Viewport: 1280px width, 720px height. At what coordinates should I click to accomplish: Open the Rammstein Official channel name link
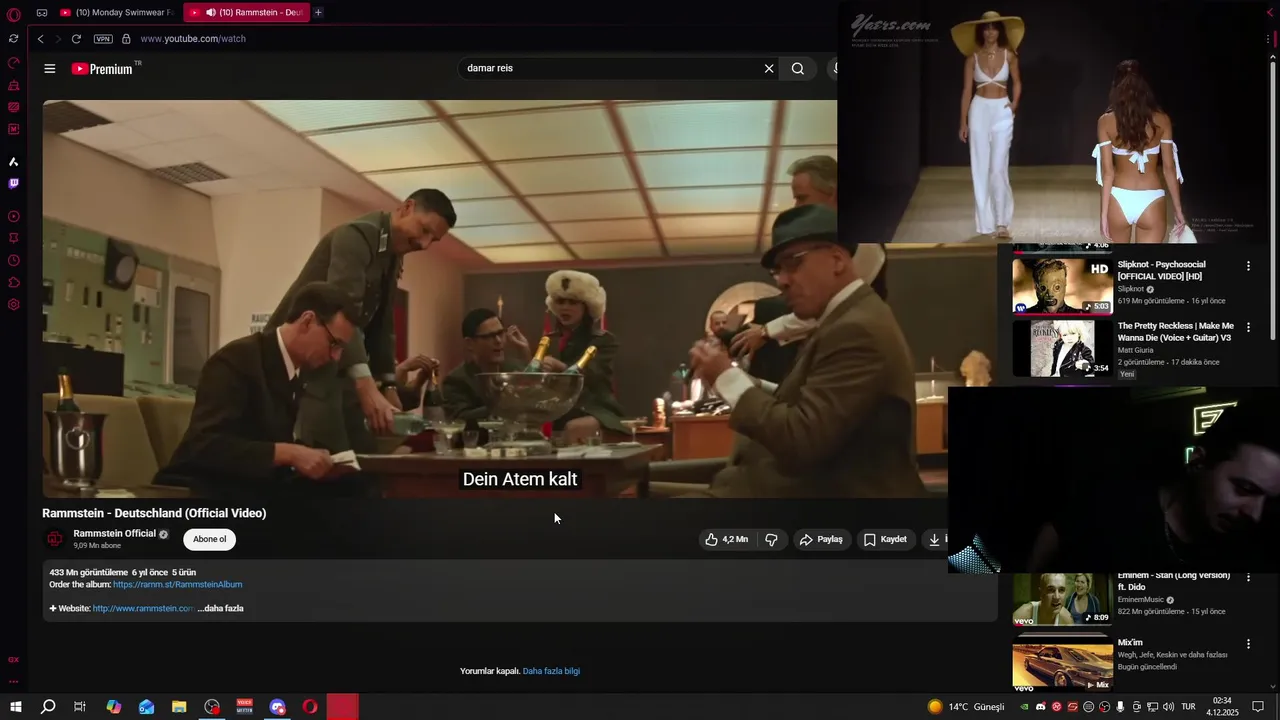[x=114, y=534]
